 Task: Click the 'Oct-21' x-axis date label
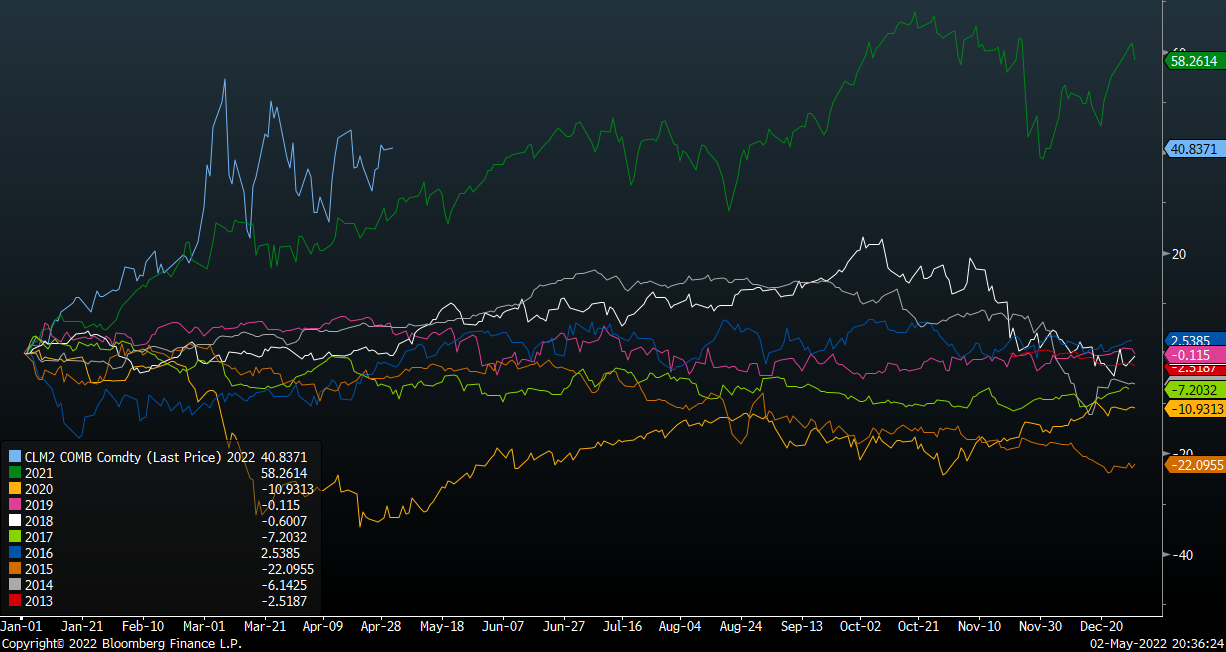click(919, 626)
